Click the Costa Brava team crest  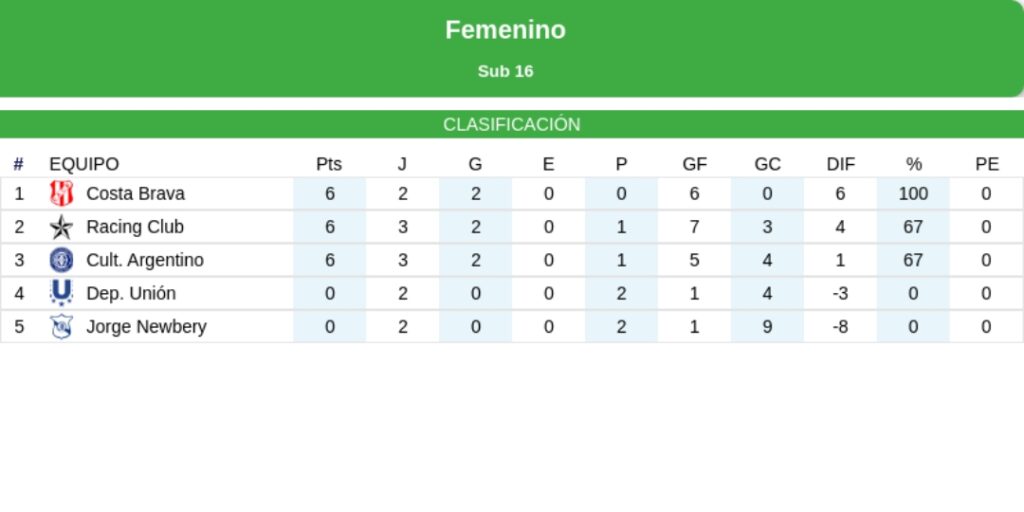tap(62, 193)
